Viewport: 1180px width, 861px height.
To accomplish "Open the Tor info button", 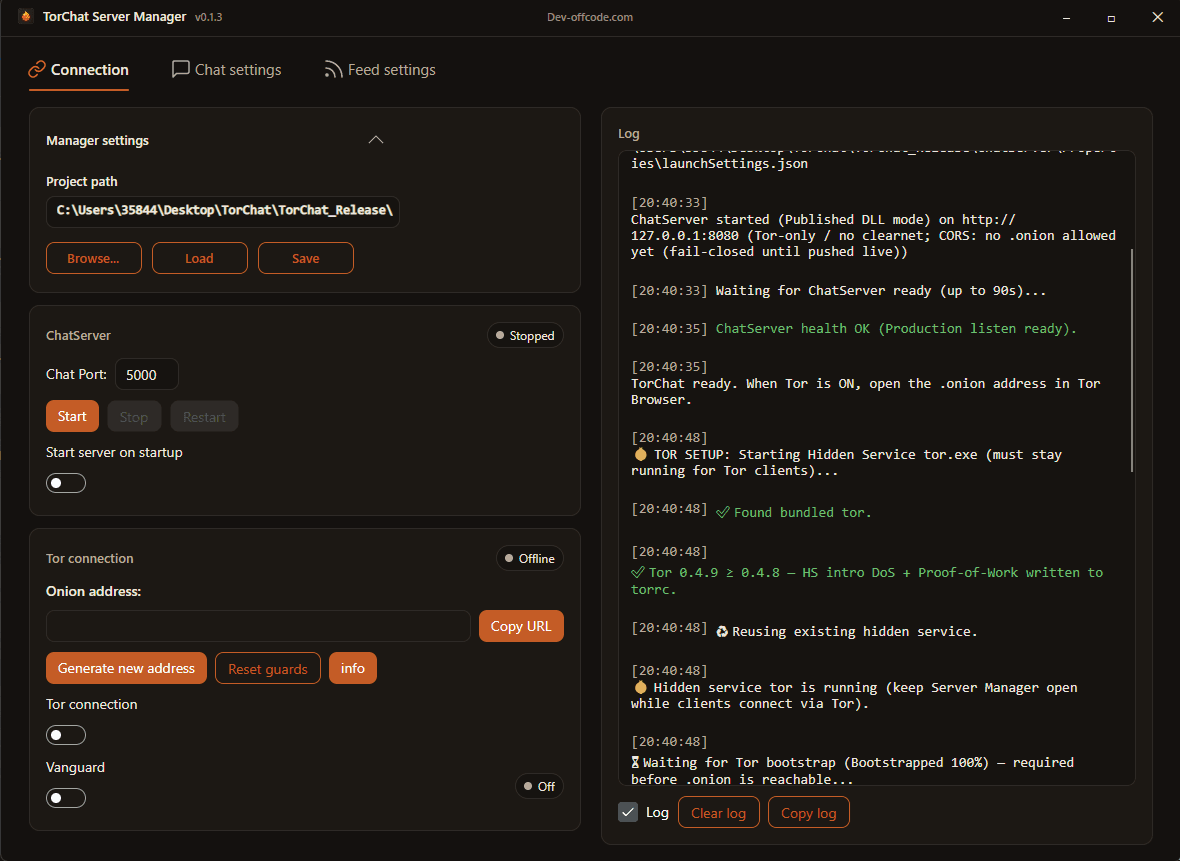I will (x=353, y=668).
